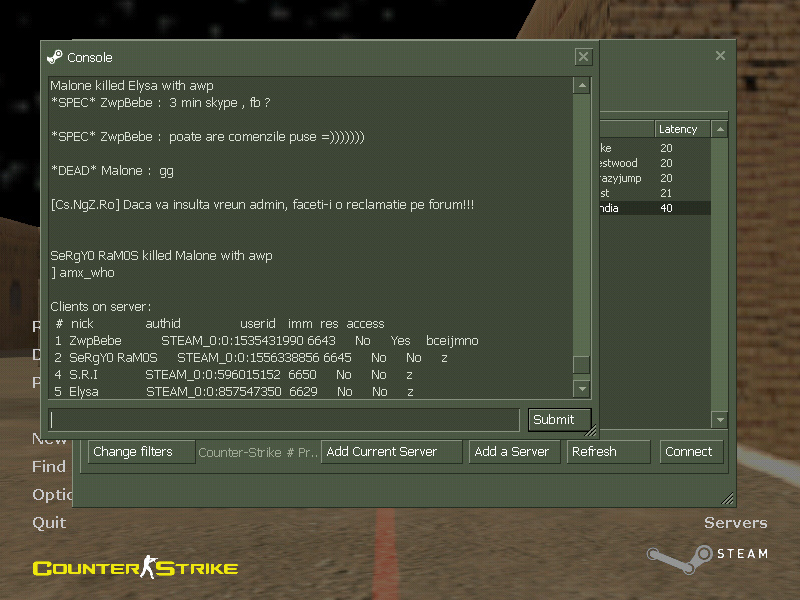
Task: Click the Steam logo at bottom right
Action: pyautogui.click(x=708, y=555)
